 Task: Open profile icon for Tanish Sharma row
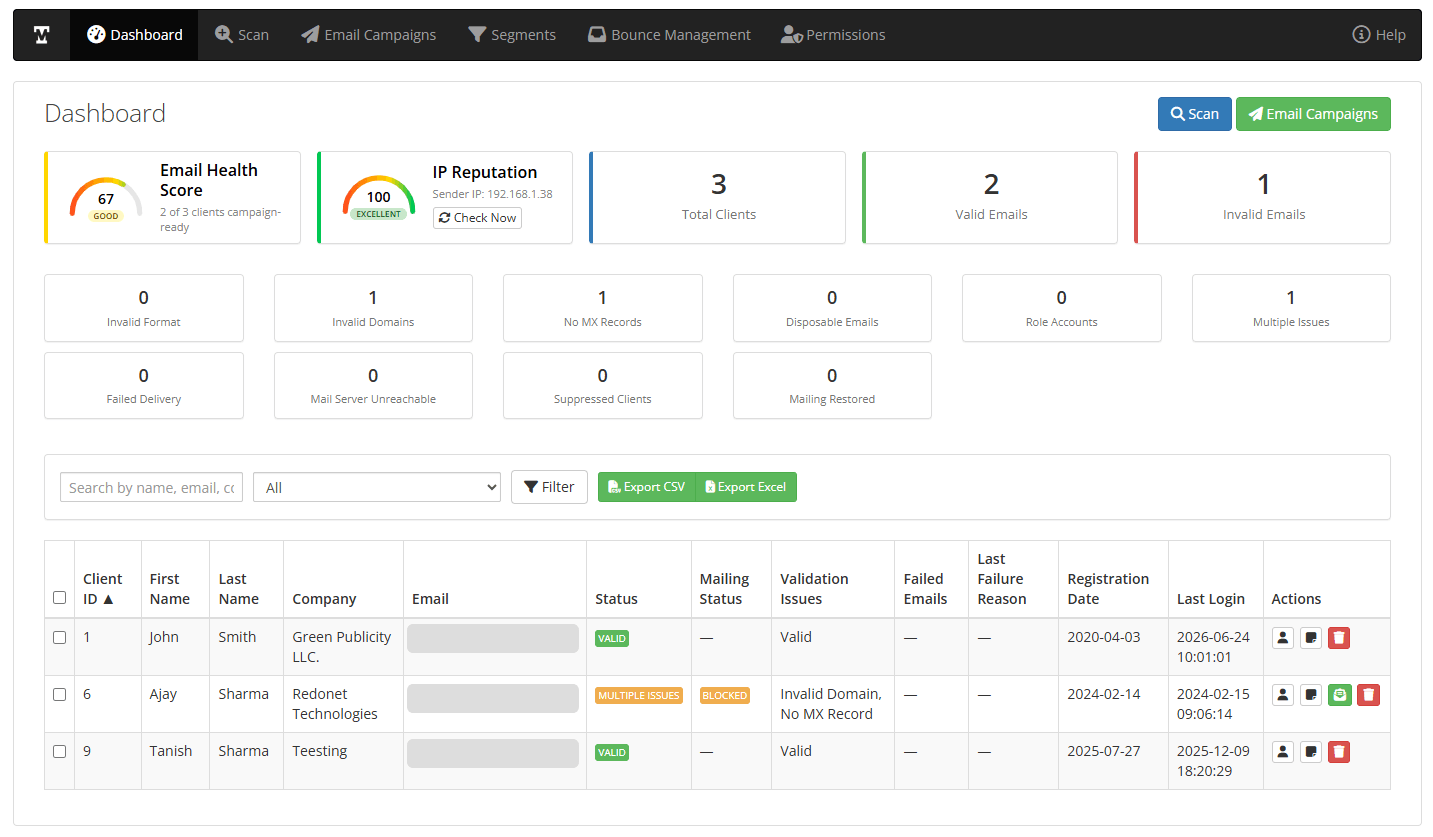(1283, 751)
